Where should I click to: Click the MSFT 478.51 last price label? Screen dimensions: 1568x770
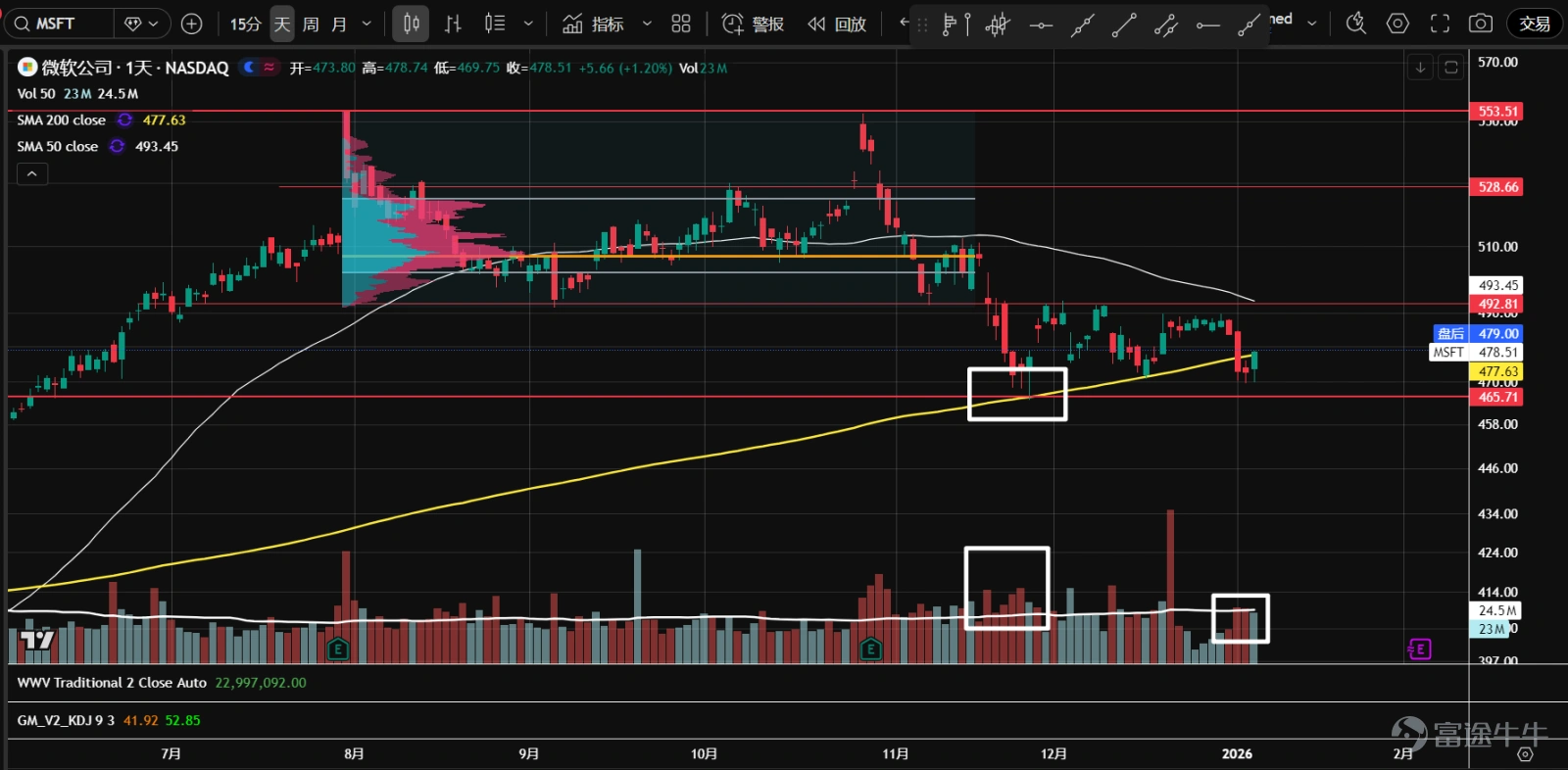1477,352
